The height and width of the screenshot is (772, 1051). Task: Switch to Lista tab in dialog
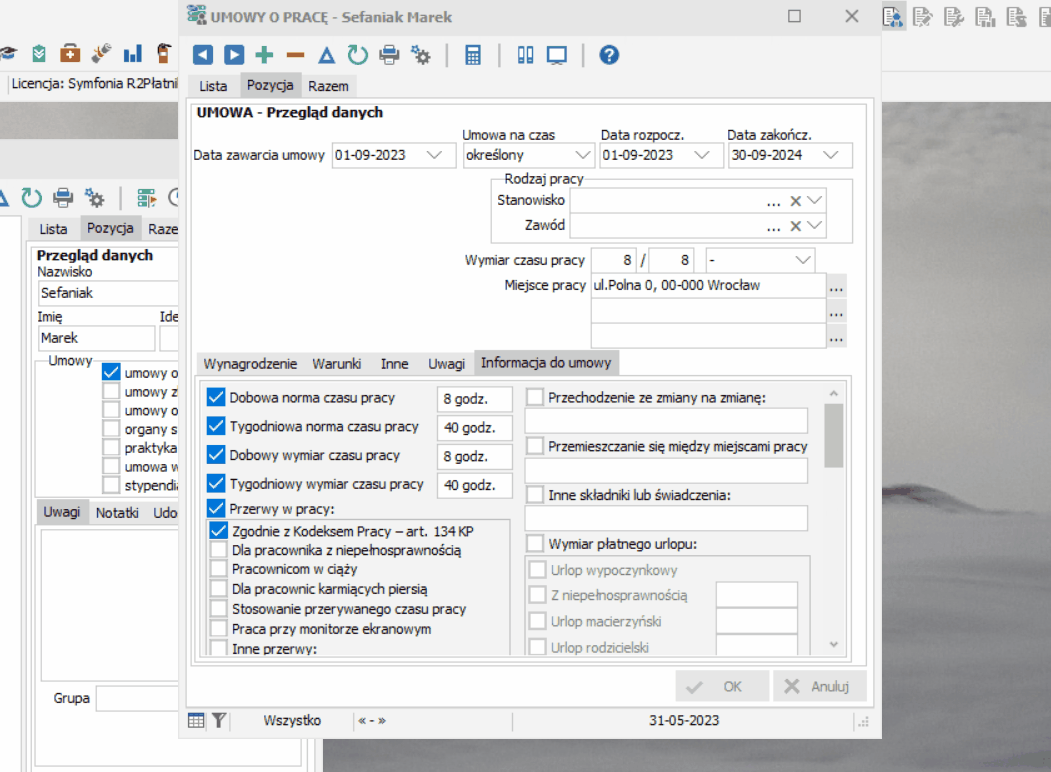tap(213, 86)
